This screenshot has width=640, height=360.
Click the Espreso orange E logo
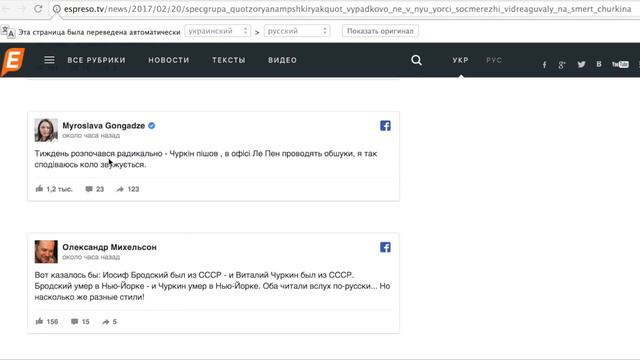(x=13, y=61)
